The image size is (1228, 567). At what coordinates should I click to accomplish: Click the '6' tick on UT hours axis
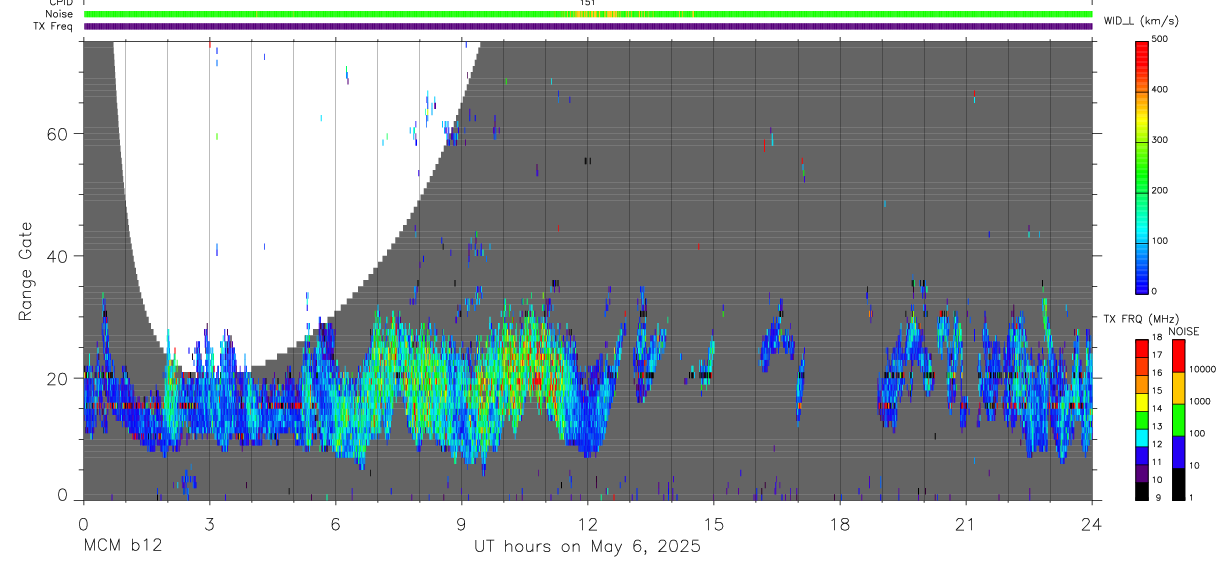click(x=335, y=523)
